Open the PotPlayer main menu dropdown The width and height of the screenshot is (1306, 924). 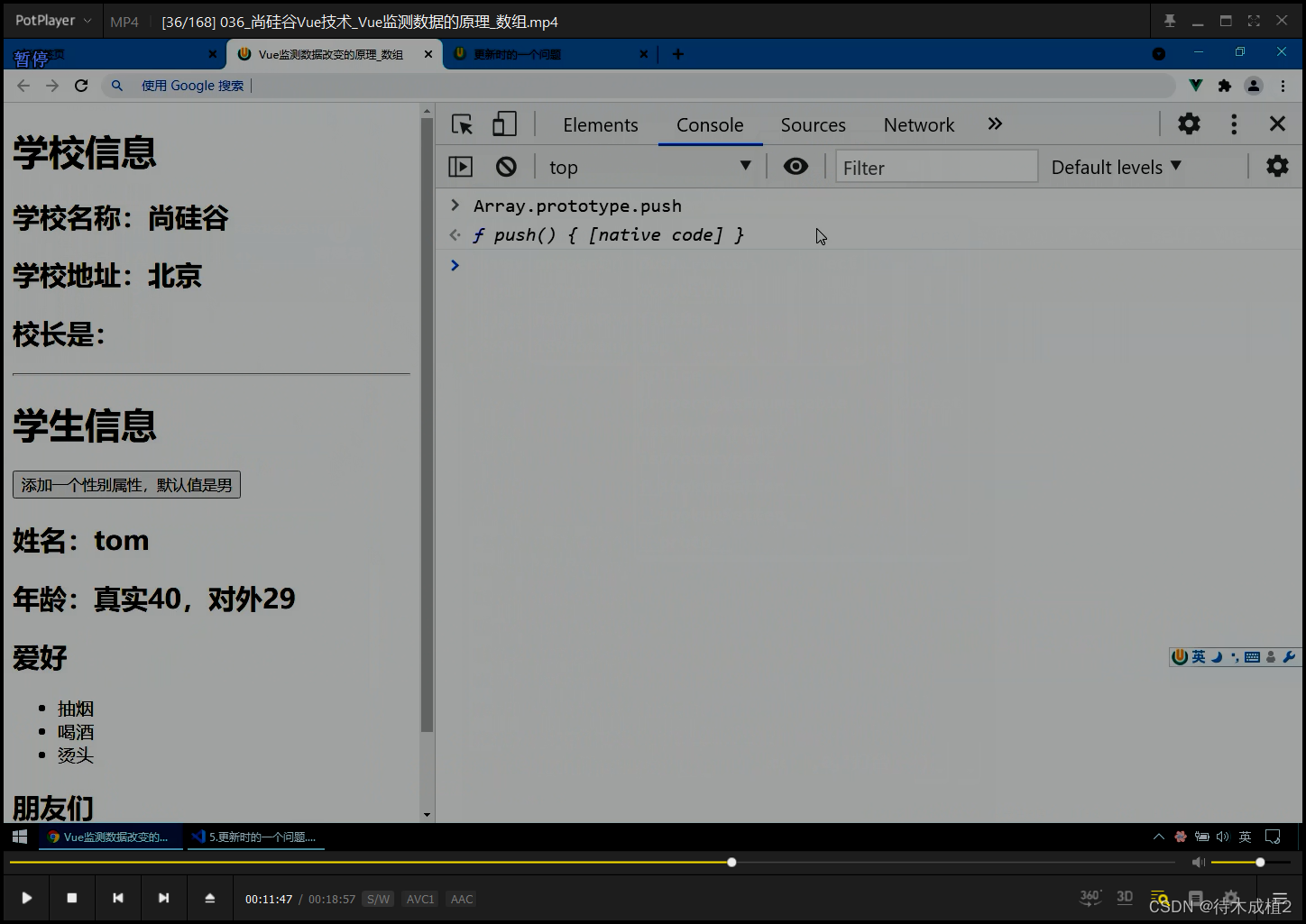point(53,20)
